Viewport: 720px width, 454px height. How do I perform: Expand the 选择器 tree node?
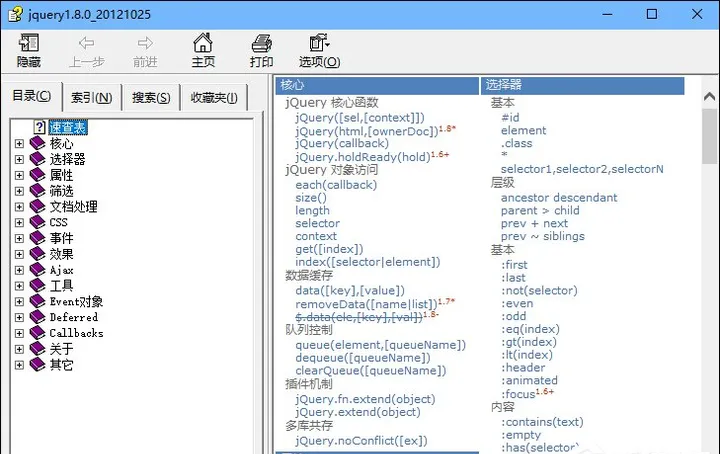click(x=19, y=159)
